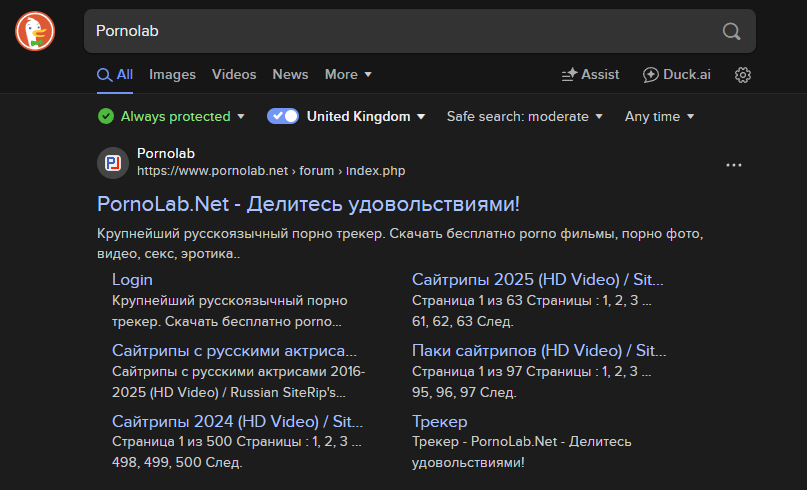Switch to the Images tab
807x490 pixels.
click(172, 75)
